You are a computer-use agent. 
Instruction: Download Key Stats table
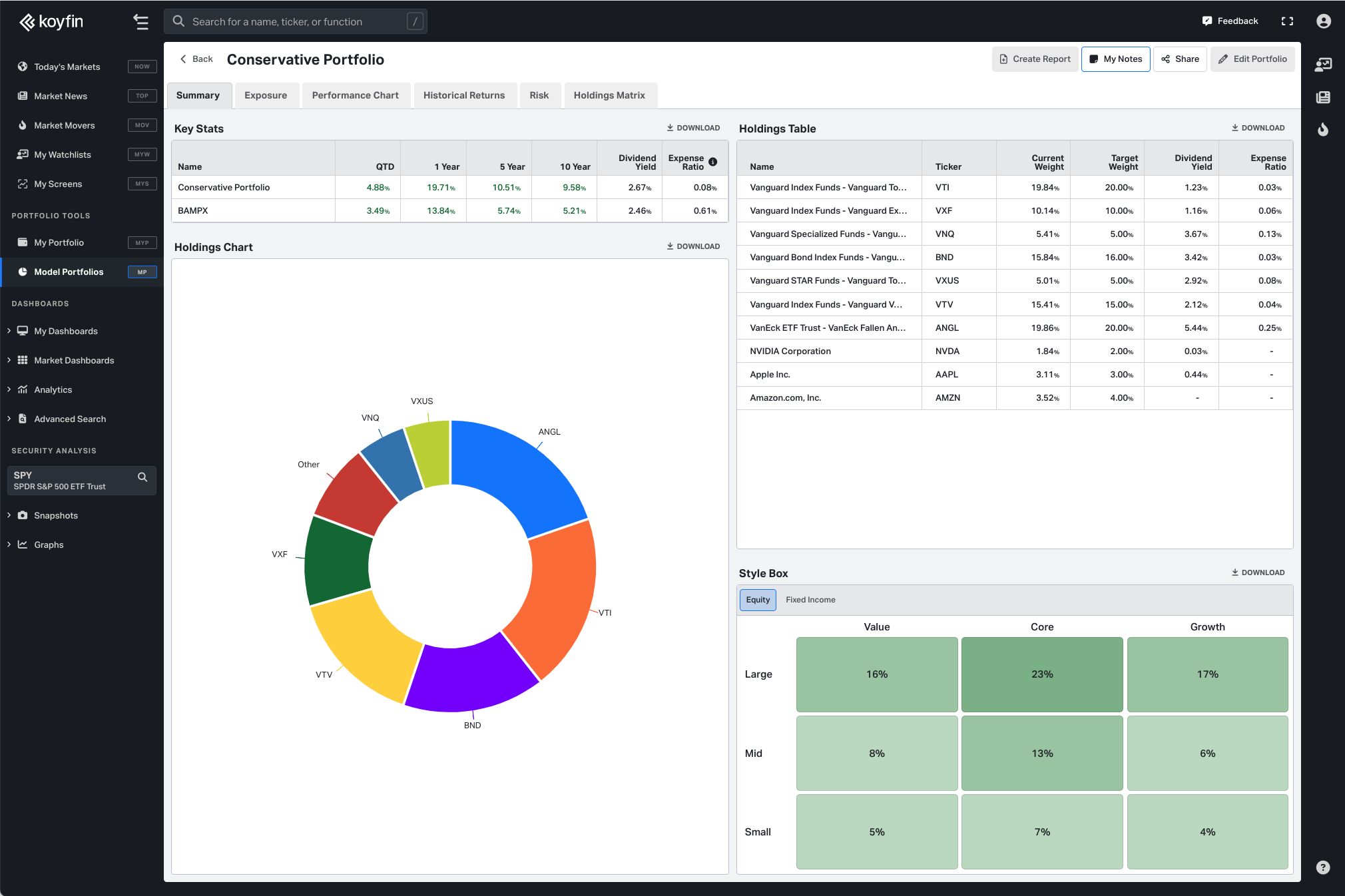point(693,128)
